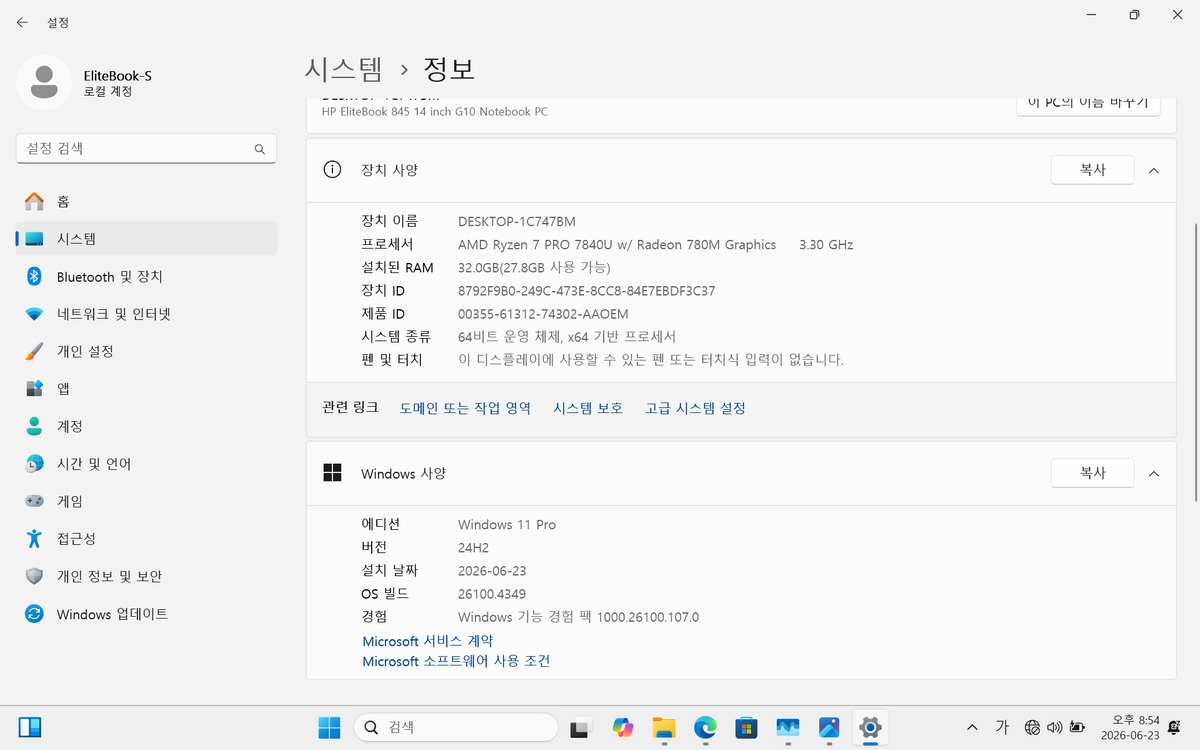Open the 홈 settings page
The width and height of the screenshot is (1200, 750).
tap(147, 202)
